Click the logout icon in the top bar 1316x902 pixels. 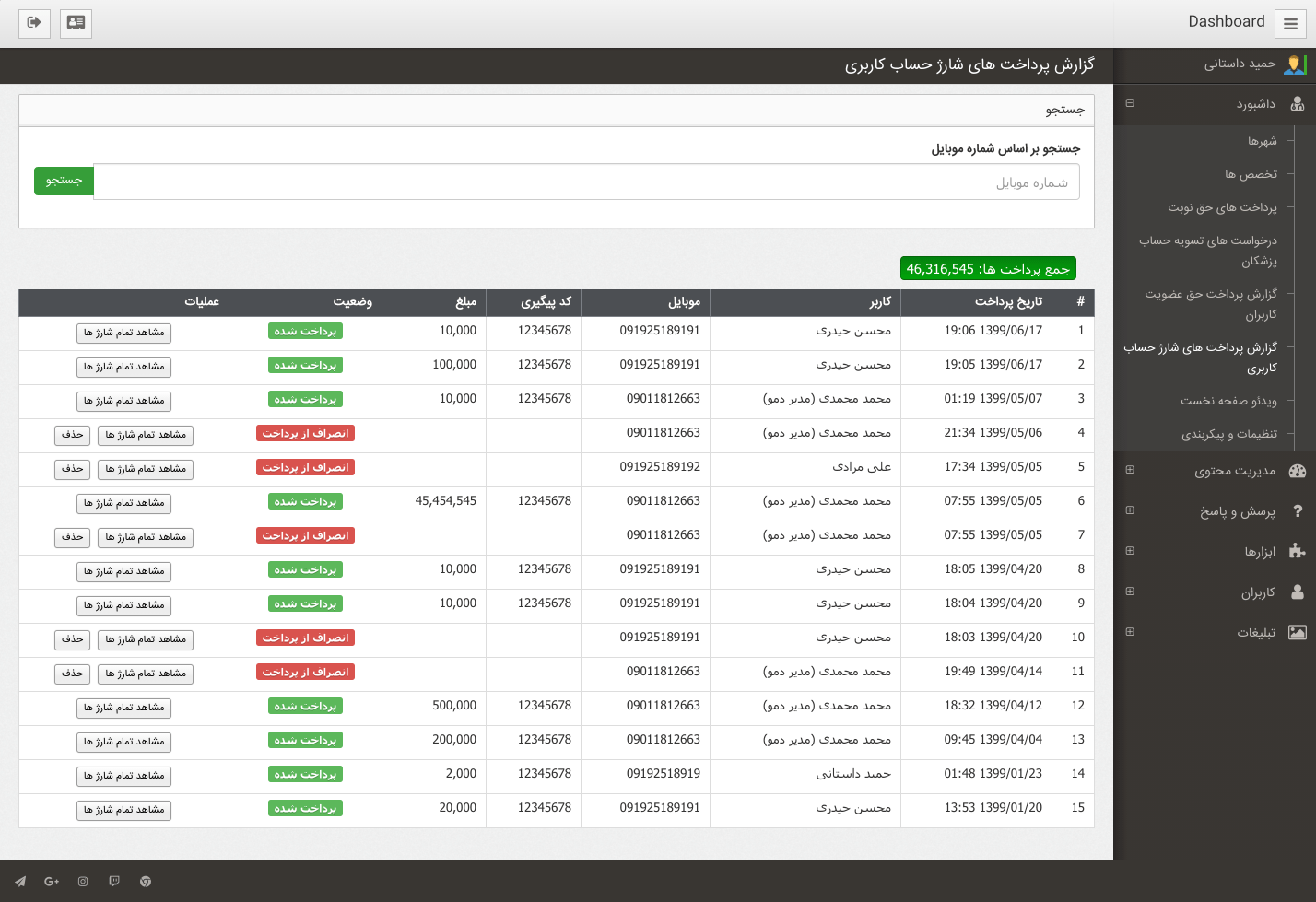point(34,23)
